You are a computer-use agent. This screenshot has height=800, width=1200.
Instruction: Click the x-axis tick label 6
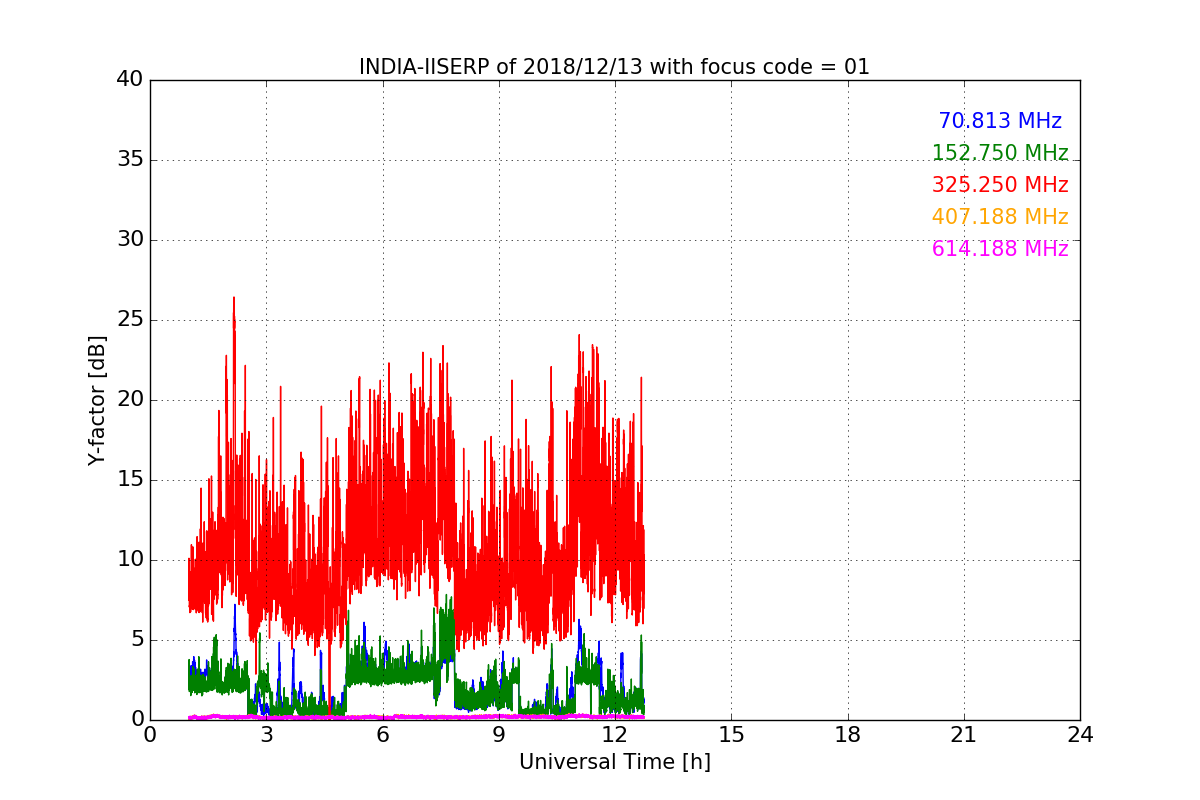[x=382, y=734]
